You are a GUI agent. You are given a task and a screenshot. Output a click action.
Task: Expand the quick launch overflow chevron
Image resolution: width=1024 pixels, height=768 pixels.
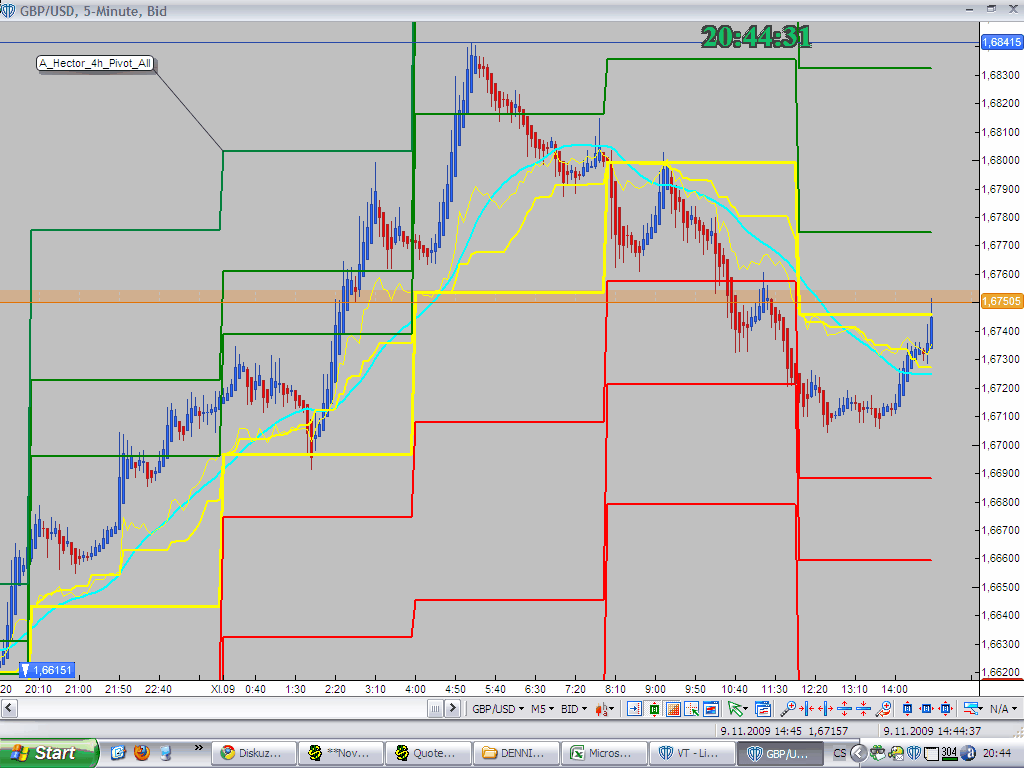pyautogui.click(x=199, y=748)
